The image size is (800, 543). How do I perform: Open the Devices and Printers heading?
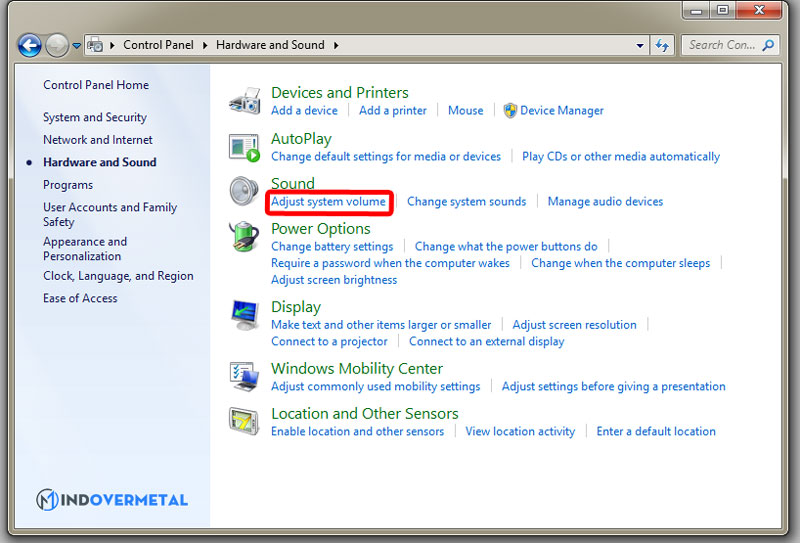(x=339, y=92)
